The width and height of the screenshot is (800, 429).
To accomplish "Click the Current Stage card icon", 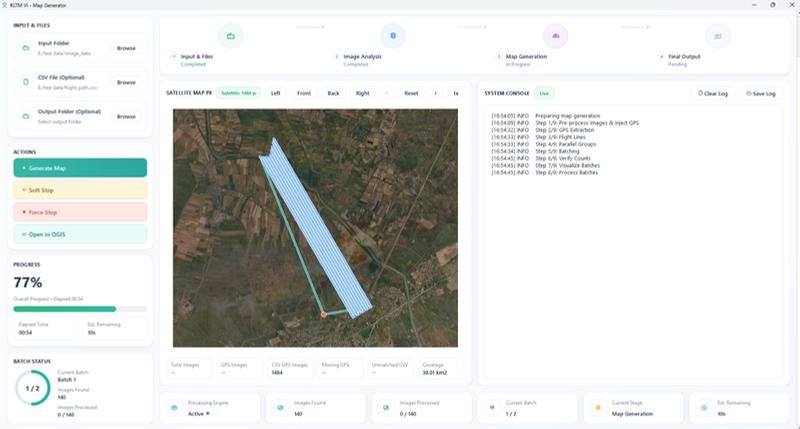I will click(x=598, y=408).
